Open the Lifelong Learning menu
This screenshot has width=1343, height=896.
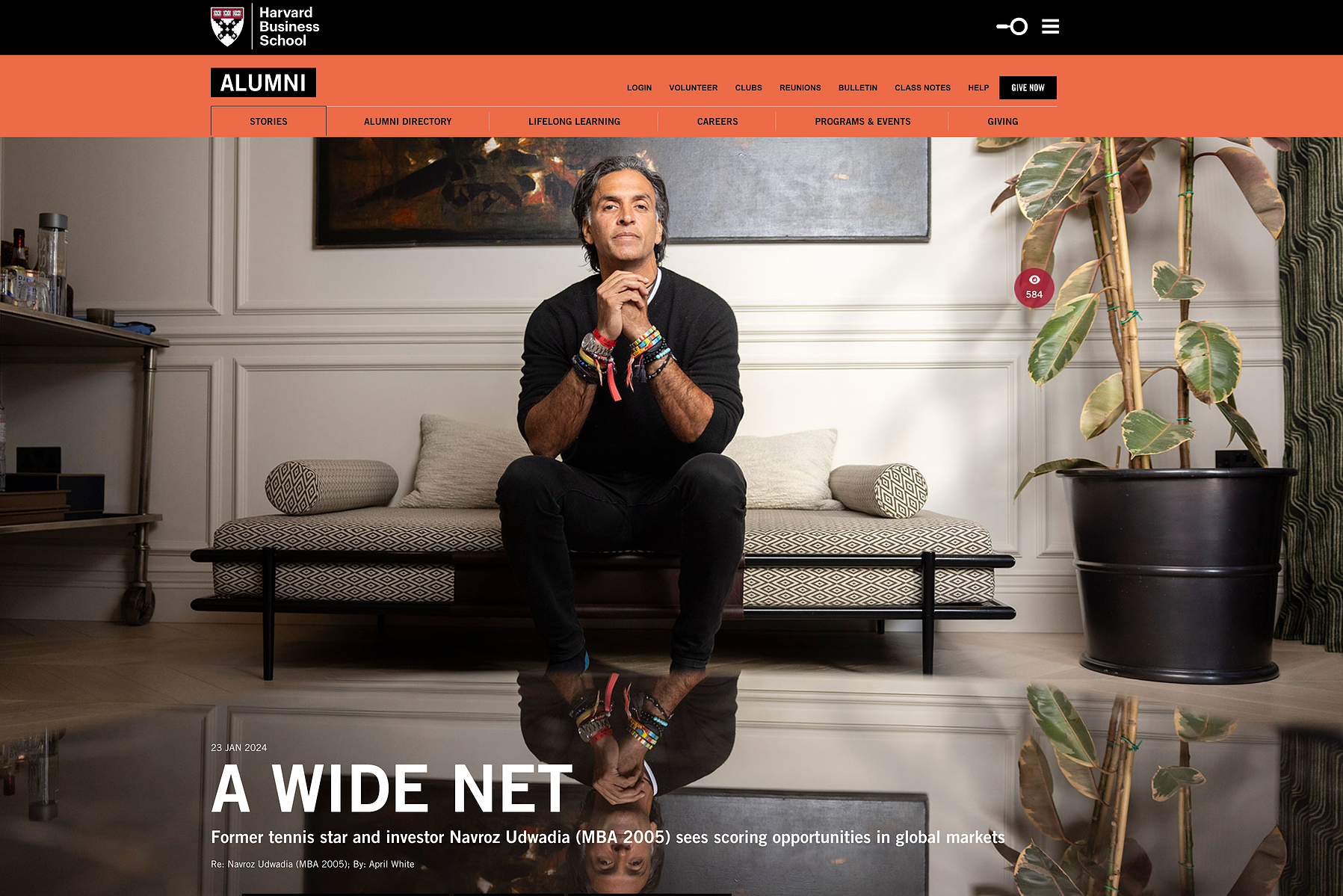[x=574, y=121]
